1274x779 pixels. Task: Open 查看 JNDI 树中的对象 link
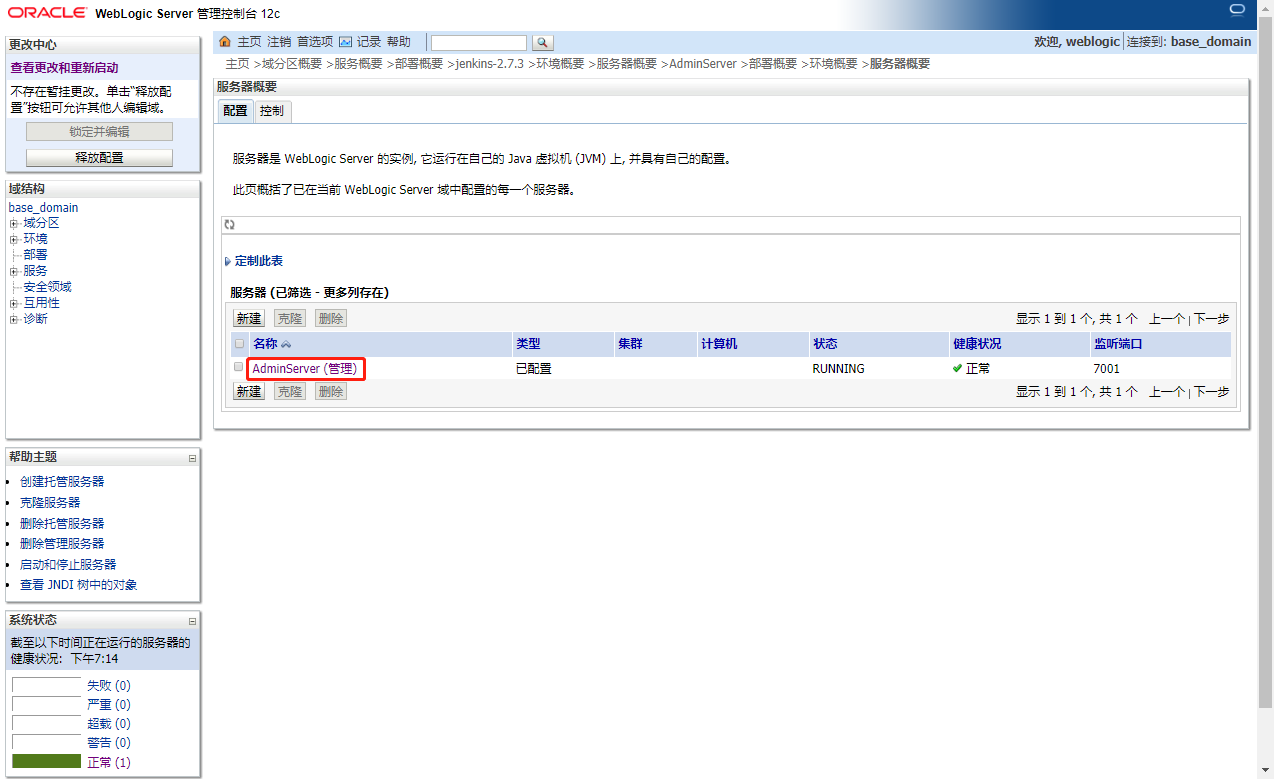pos(79,585)
